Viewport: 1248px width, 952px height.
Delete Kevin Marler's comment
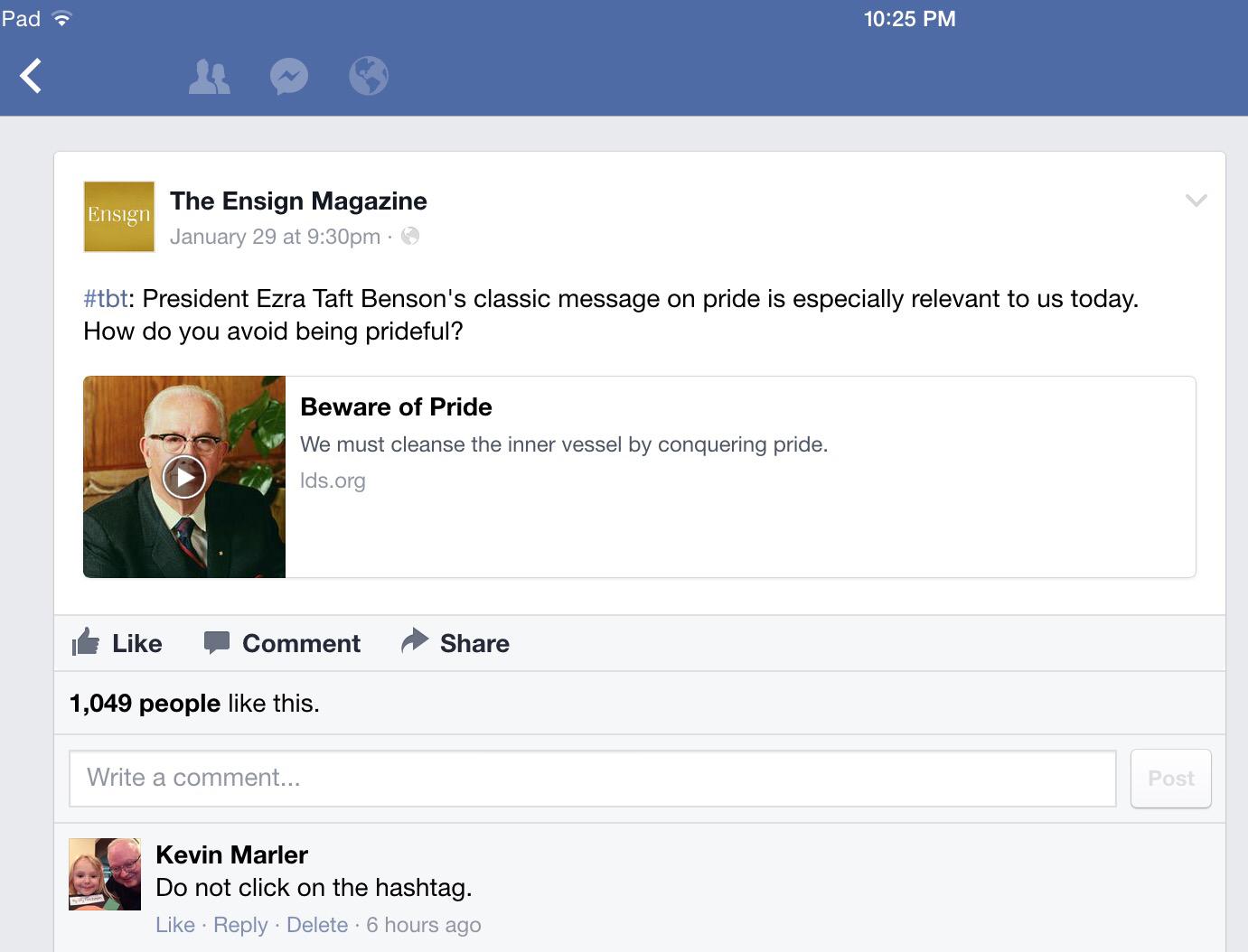tap(317, 925)
